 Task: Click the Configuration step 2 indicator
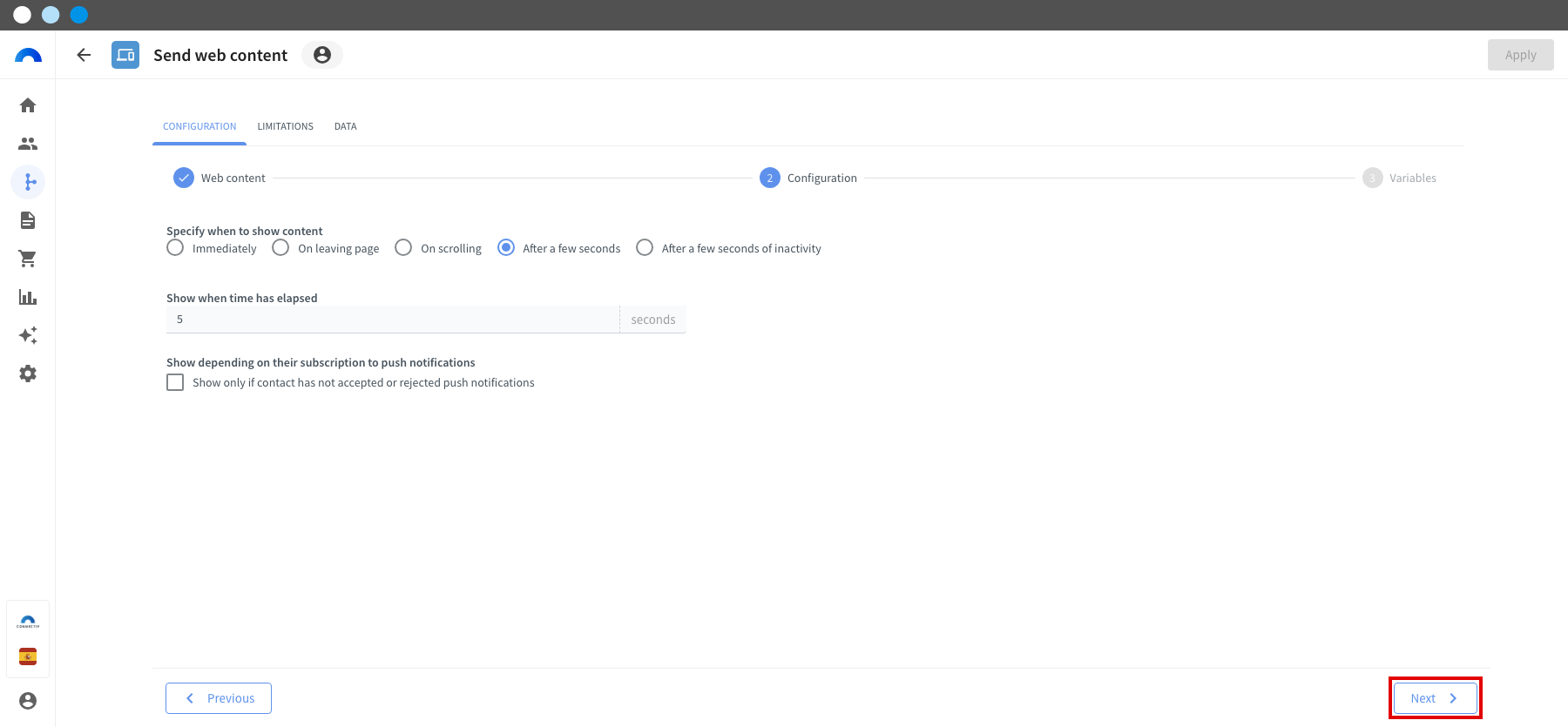(770, 178)
